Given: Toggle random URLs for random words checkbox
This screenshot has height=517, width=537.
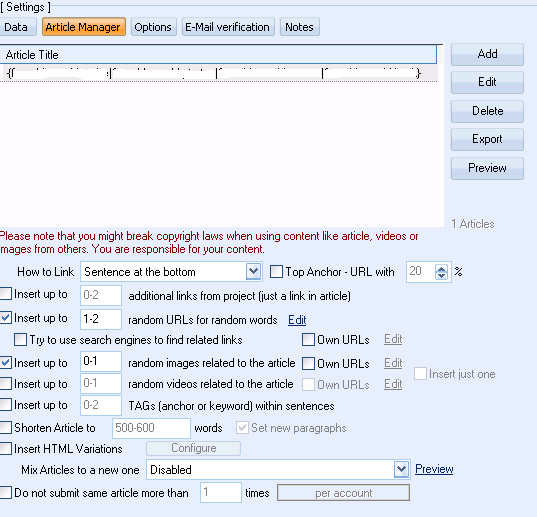Looking at the screenshot, I should click(5, 318).
